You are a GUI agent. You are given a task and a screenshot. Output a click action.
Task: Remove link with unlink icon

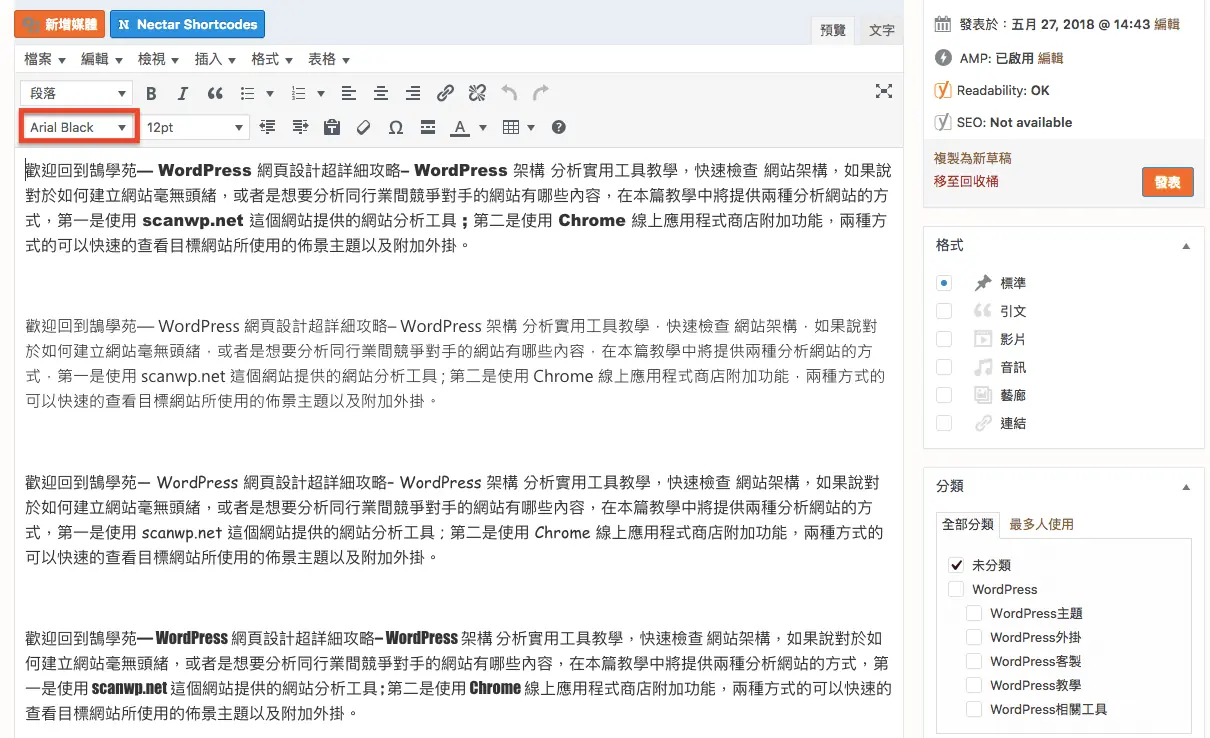point(477,93)
